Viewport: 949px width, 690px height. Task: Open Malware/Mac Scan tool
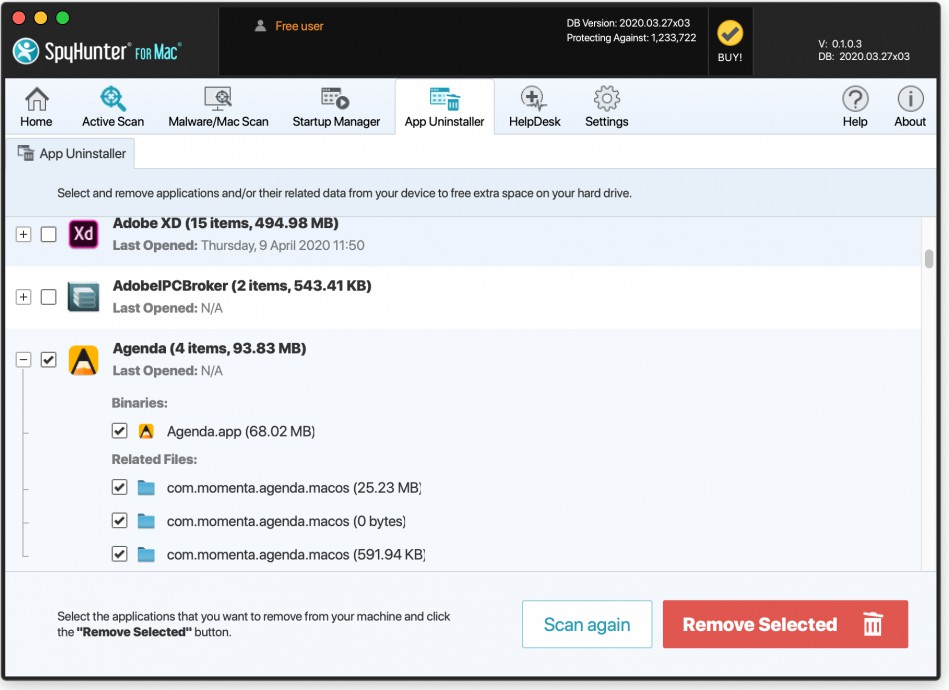point(218,106)
